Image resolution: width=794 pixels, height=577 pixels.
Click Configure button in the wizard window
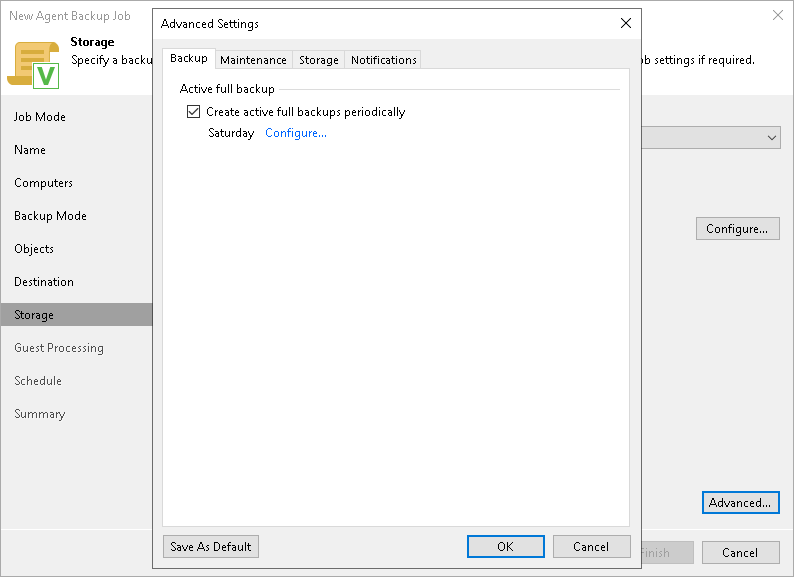pos(737,229)
